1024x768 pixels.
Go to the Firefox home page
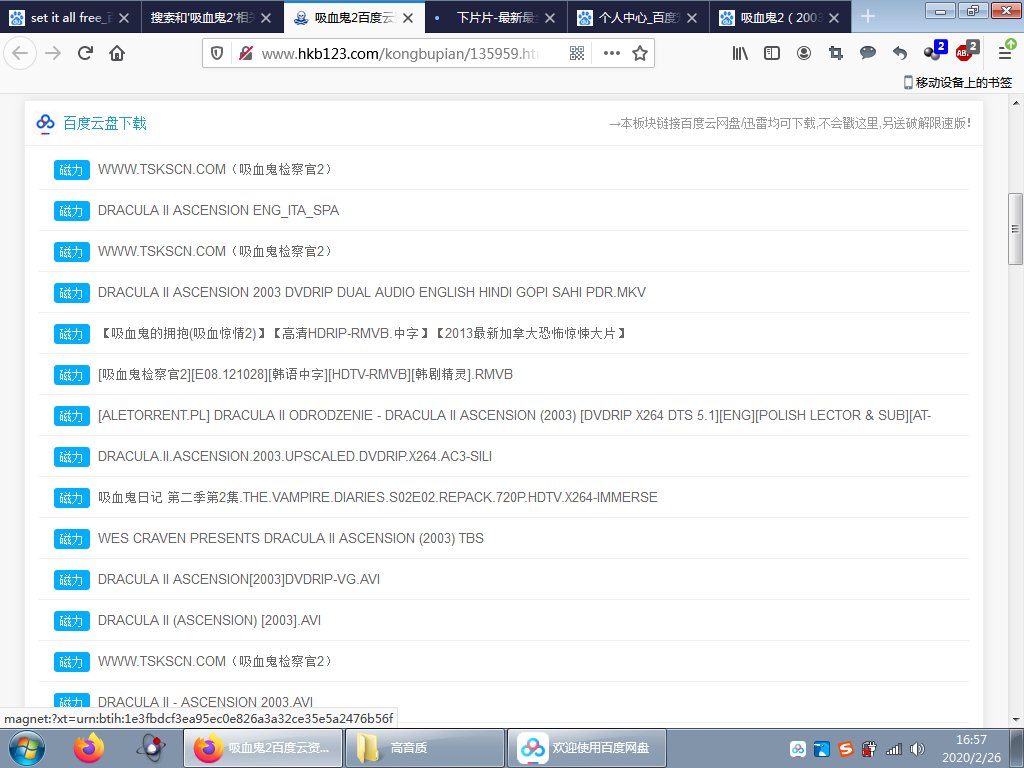pyautogui.click(x=117, y=53)
